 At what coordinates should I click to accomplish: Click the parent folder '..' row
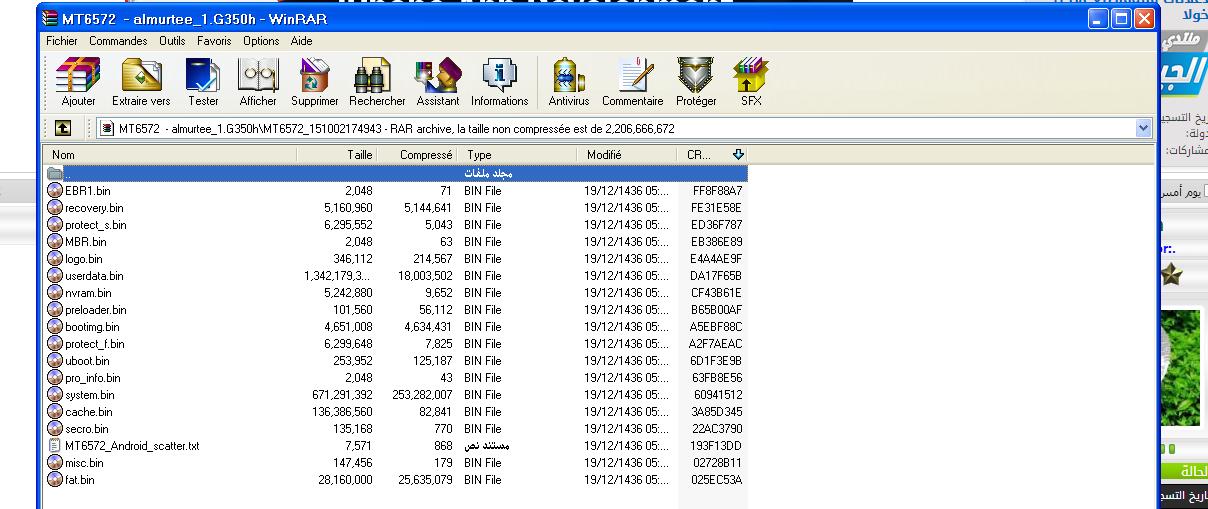point(395,173)
